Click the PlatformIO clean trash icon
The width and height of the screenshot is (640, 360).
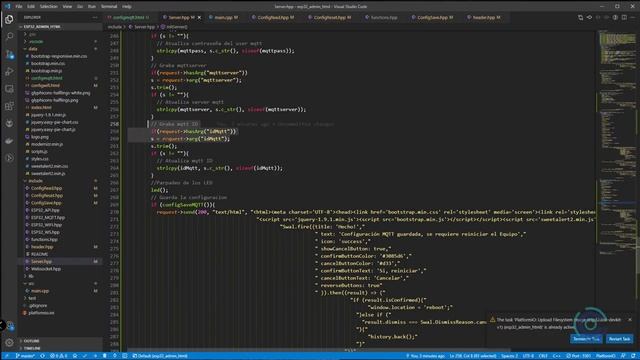point(105,356)
